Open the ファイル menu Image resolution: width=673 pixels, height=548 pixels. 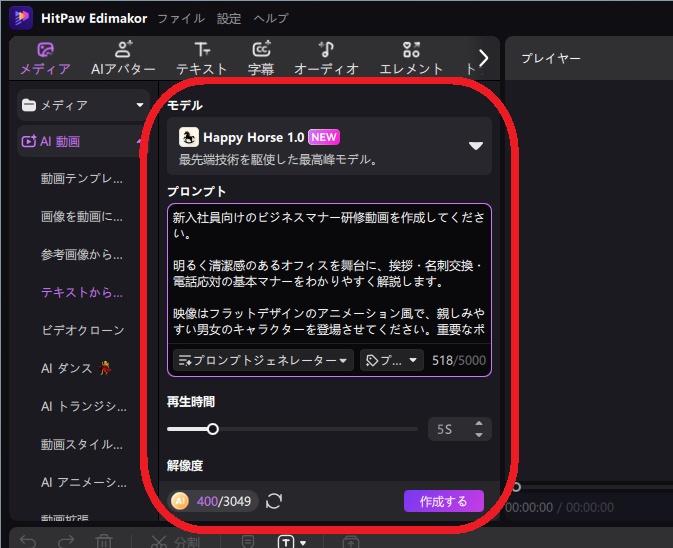181,18
